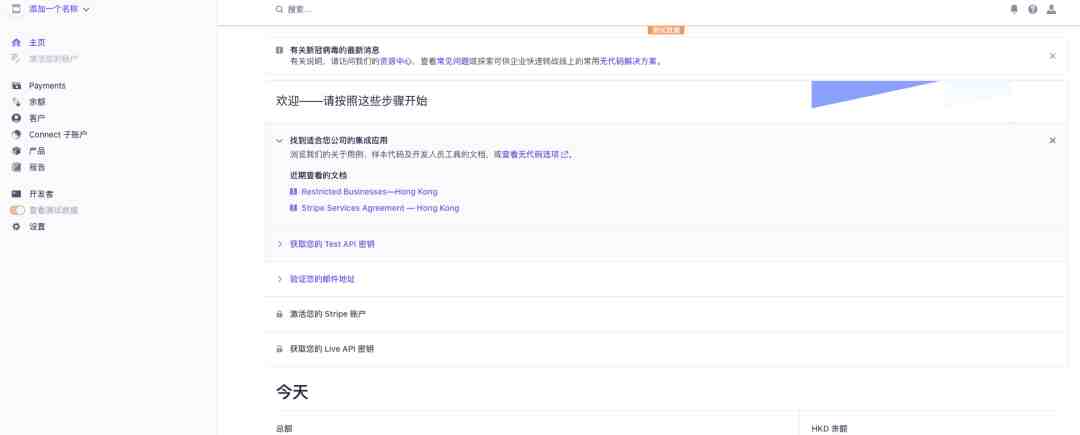Open Connect 子账户 in the sidebar
The width and height of the screenshot is (1080, 435).
coord(58,134)
